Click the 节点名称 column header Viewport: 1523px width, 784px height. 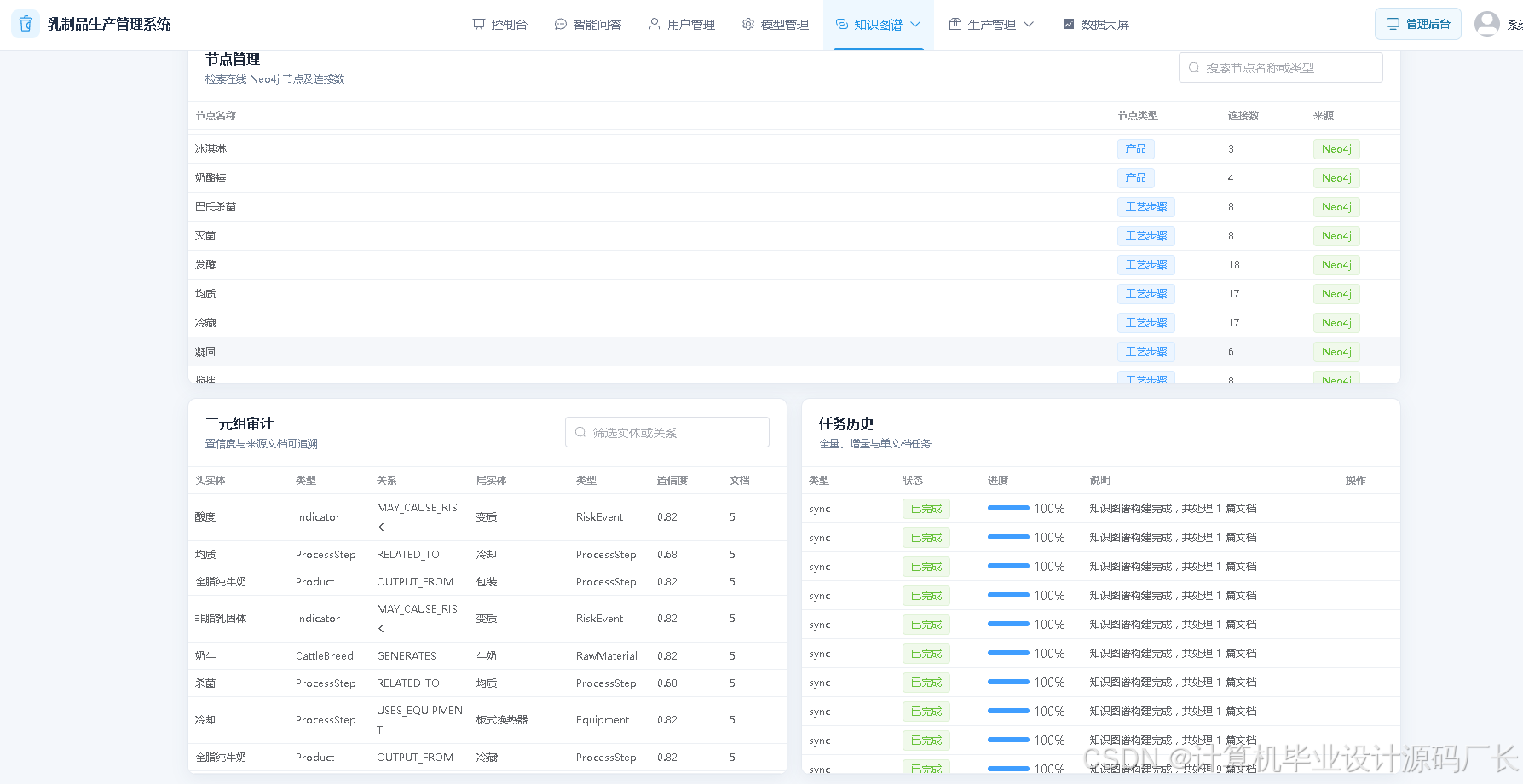tap(216, 116)
